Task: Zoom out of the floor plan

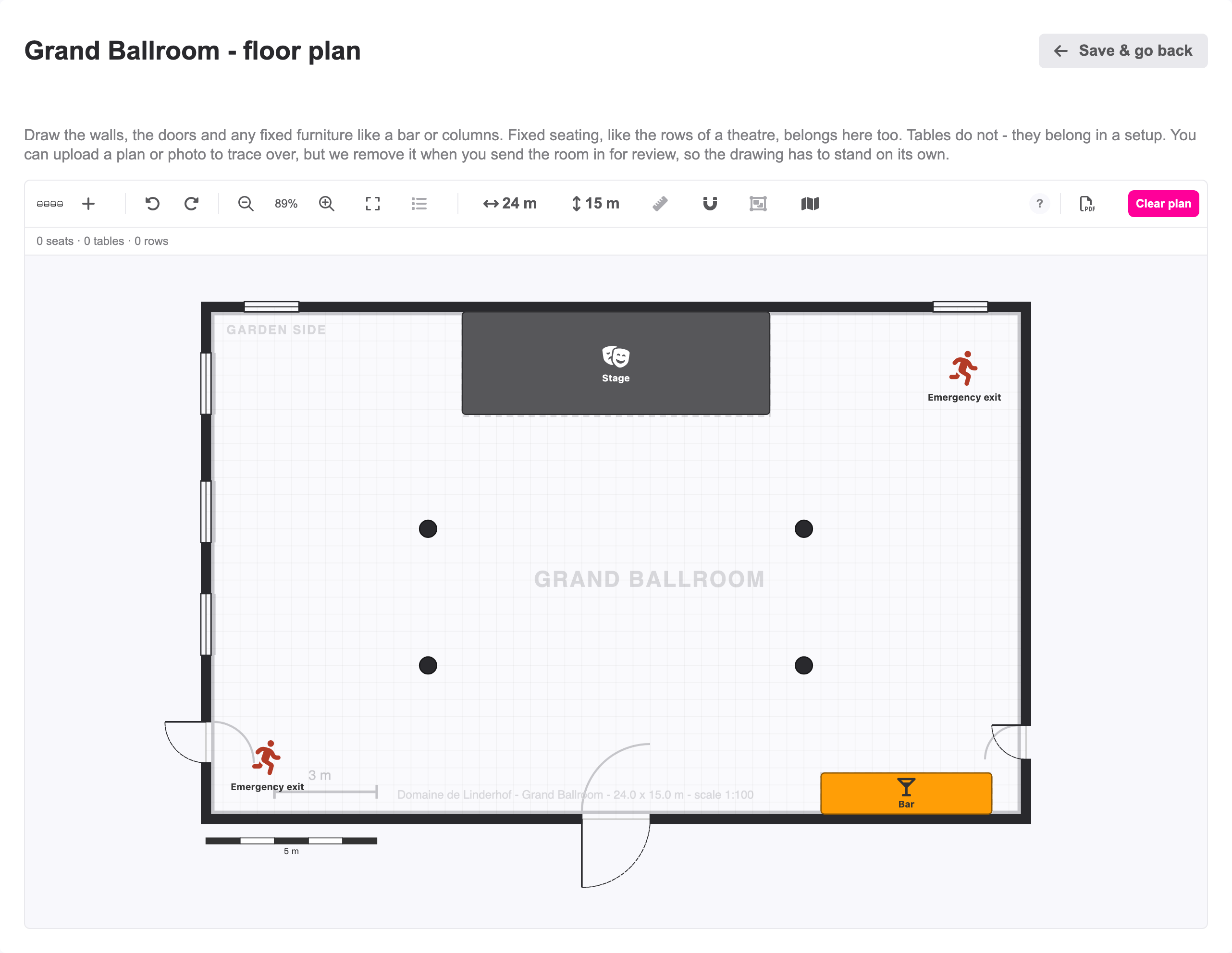Action: (246, 204)
